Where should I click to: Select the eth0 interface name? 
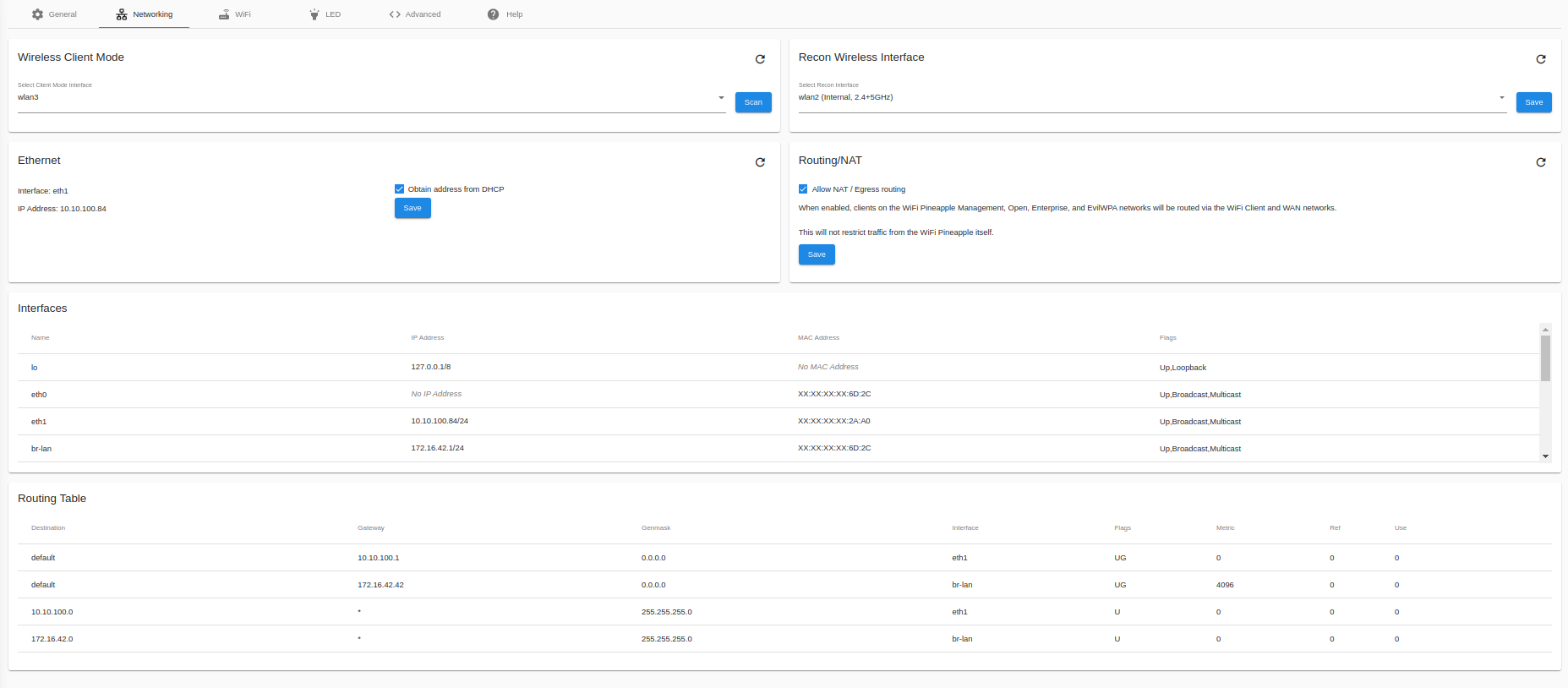click(x=39, y=395)
